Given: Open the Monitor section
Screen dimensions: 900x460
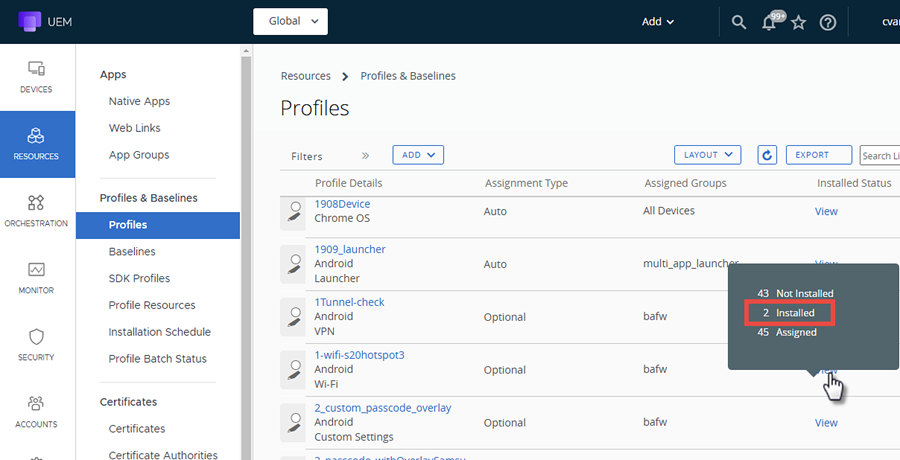Looking at the screenshot, I should coord(36,279).
